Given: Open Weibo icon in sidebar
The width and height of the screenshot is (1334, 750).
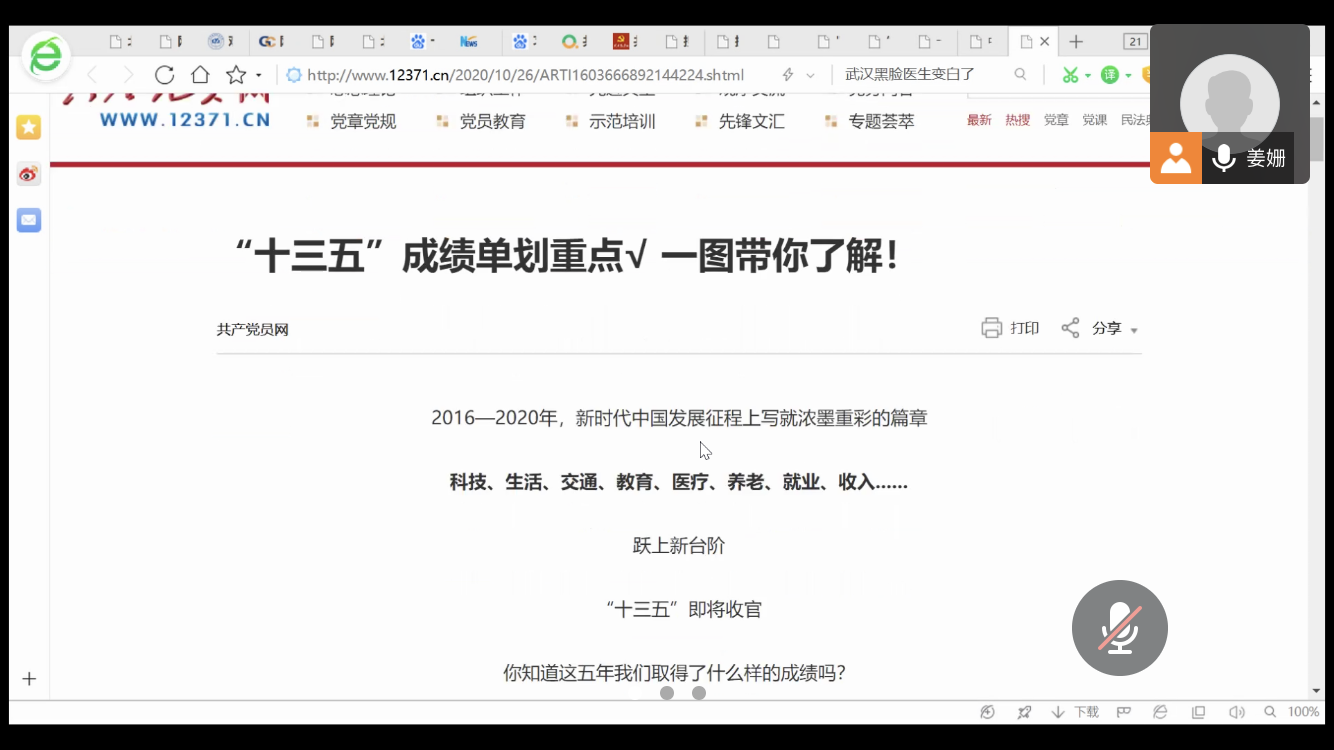Looking at the screenshot, I should pyautogui.click(x=29, y=174).
